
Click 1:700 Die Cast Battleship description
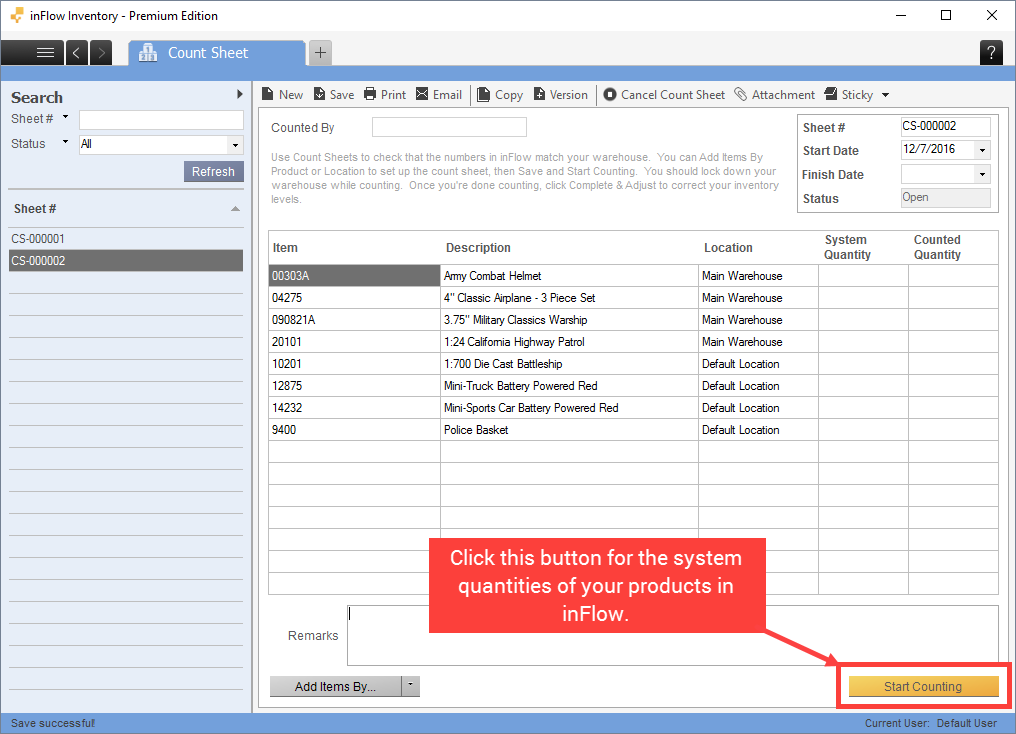(570, 363)
